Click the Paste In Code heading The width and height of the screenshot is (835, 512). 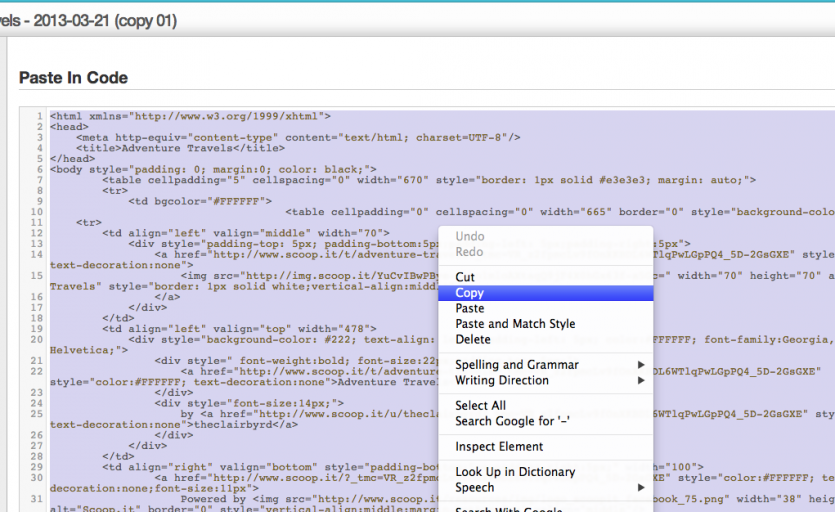[73, 77]
